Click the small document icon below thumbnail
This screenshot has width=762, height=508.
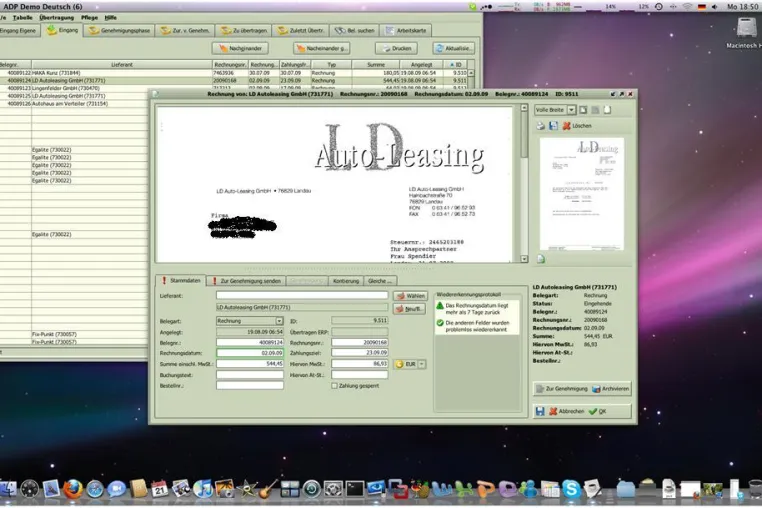(540, 259)
